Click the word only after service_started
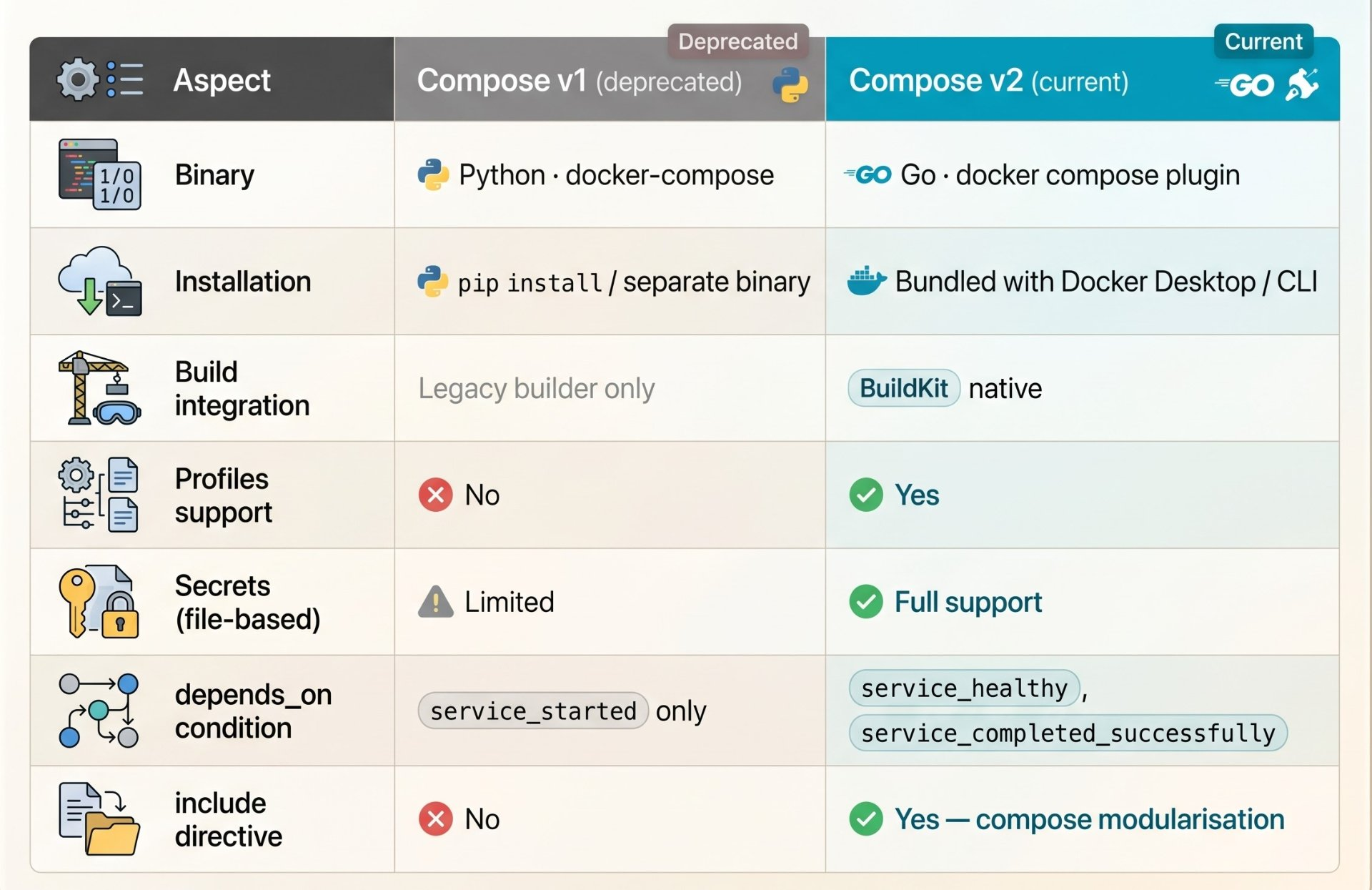The height and width of the screenshot is (890, 1372). point(681,712)
